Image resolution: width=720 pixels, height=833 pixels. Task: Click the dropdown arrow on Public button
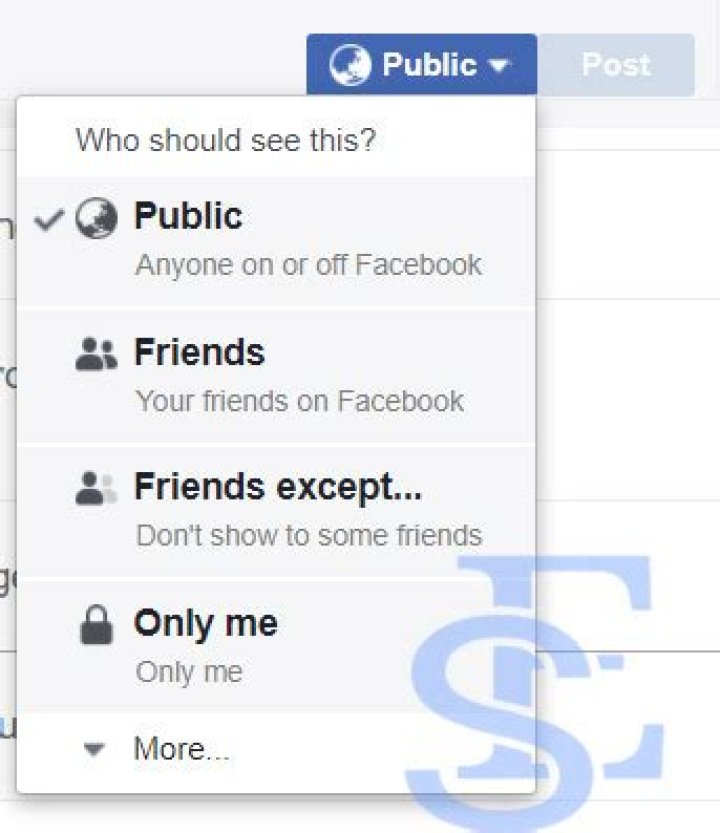(498, 66)
